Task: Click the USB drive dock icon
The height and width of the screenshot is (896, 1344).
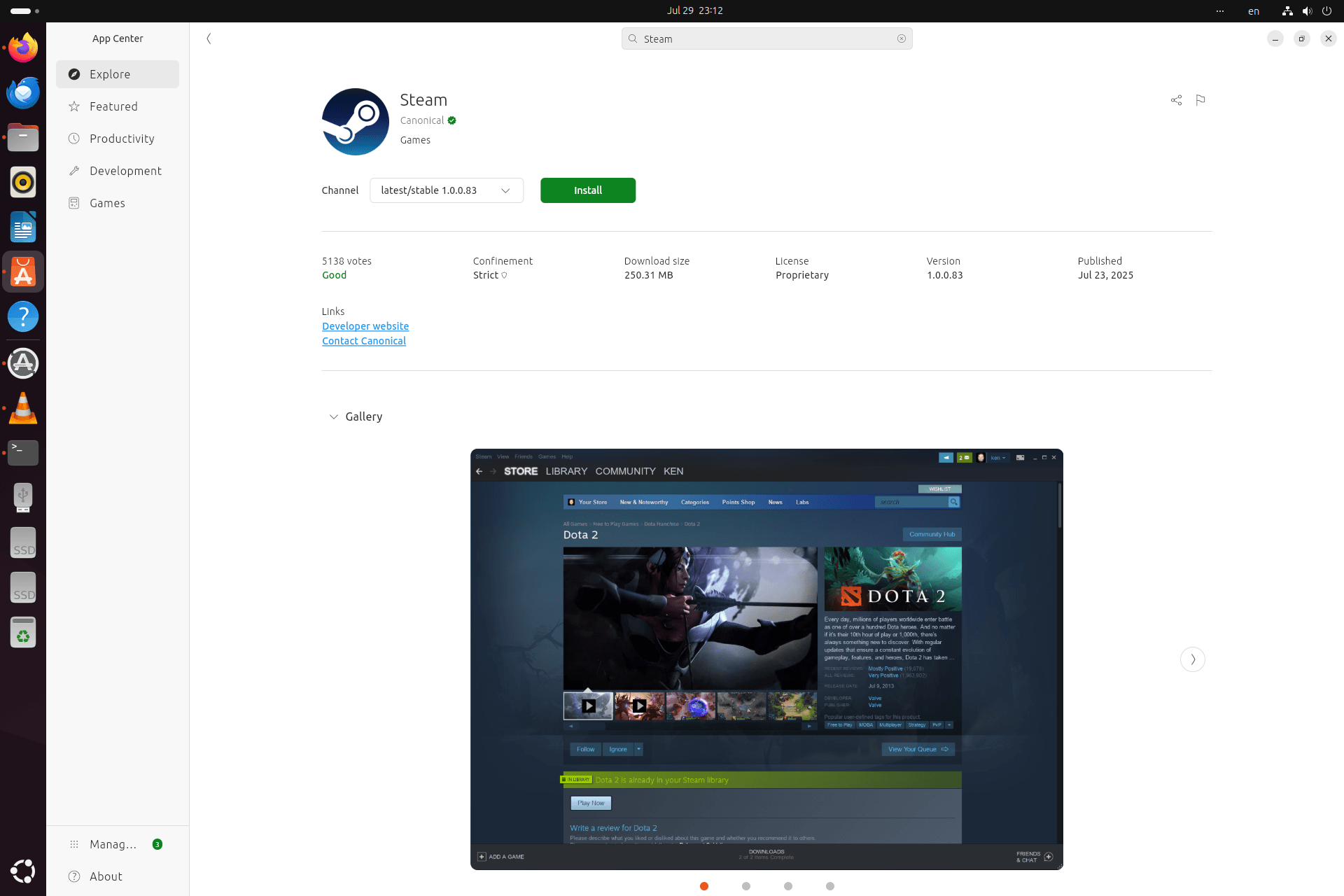Action: (x=23, y=498)
